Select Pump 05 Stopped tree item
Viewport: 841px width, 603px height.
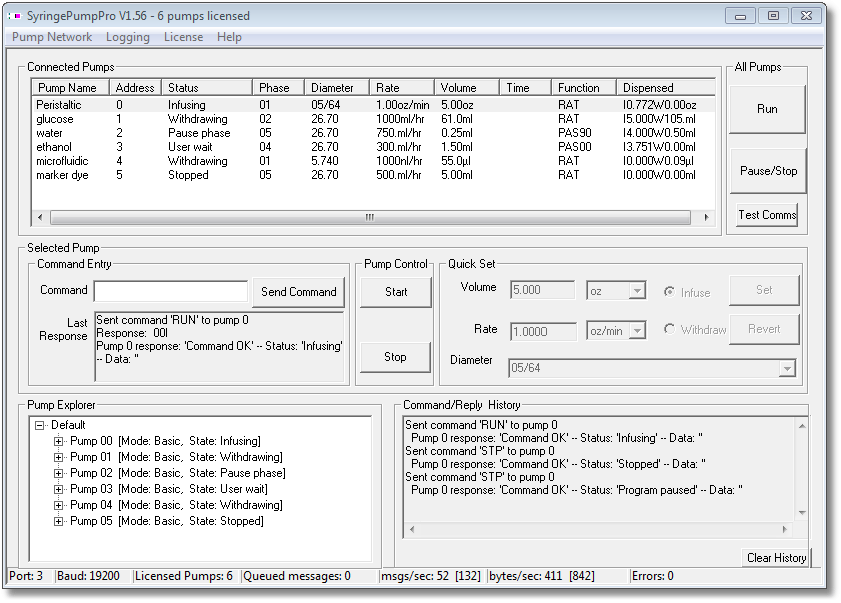click(167, 521)
